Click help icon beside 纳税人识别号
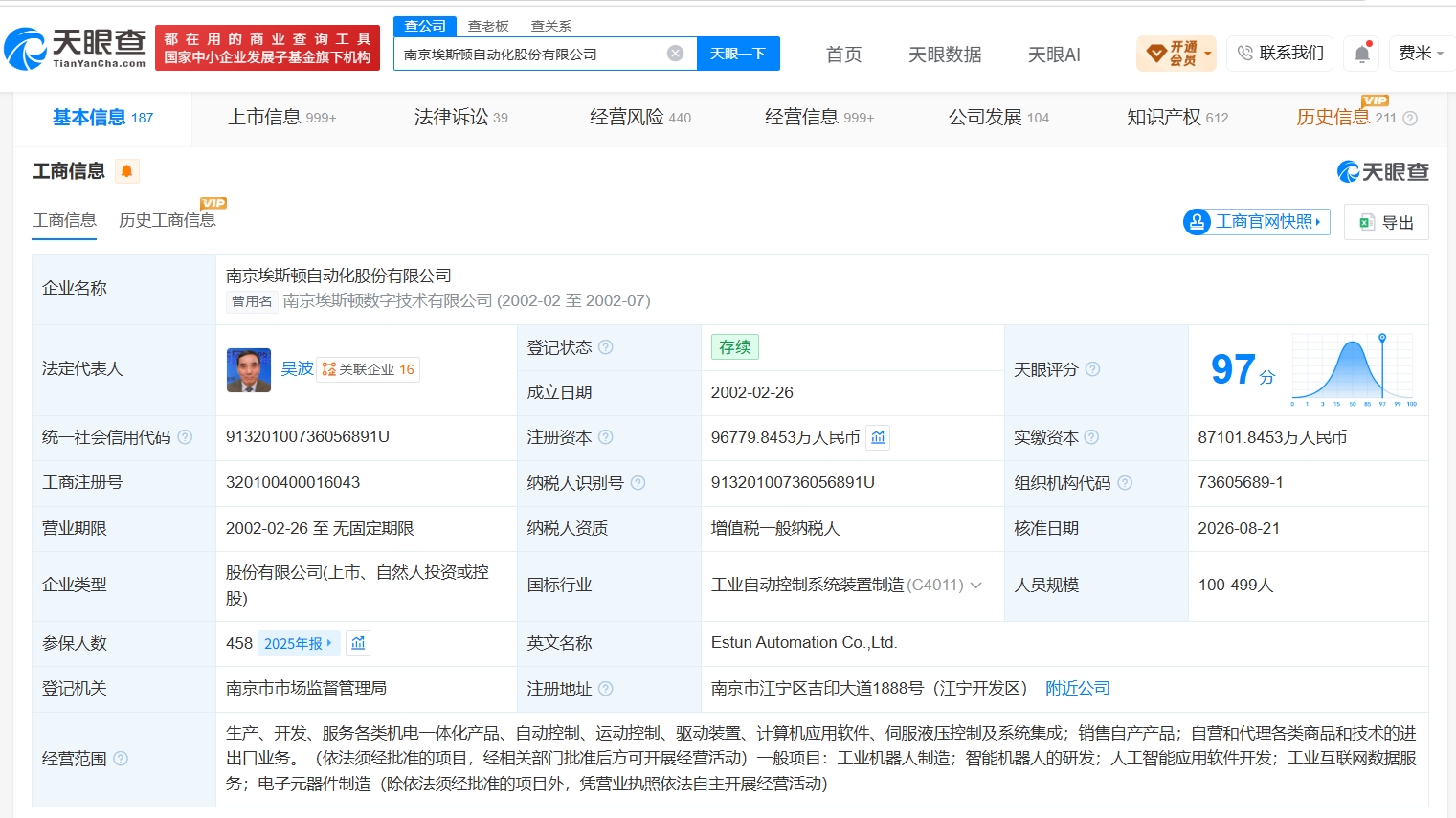 coord(638,483)
